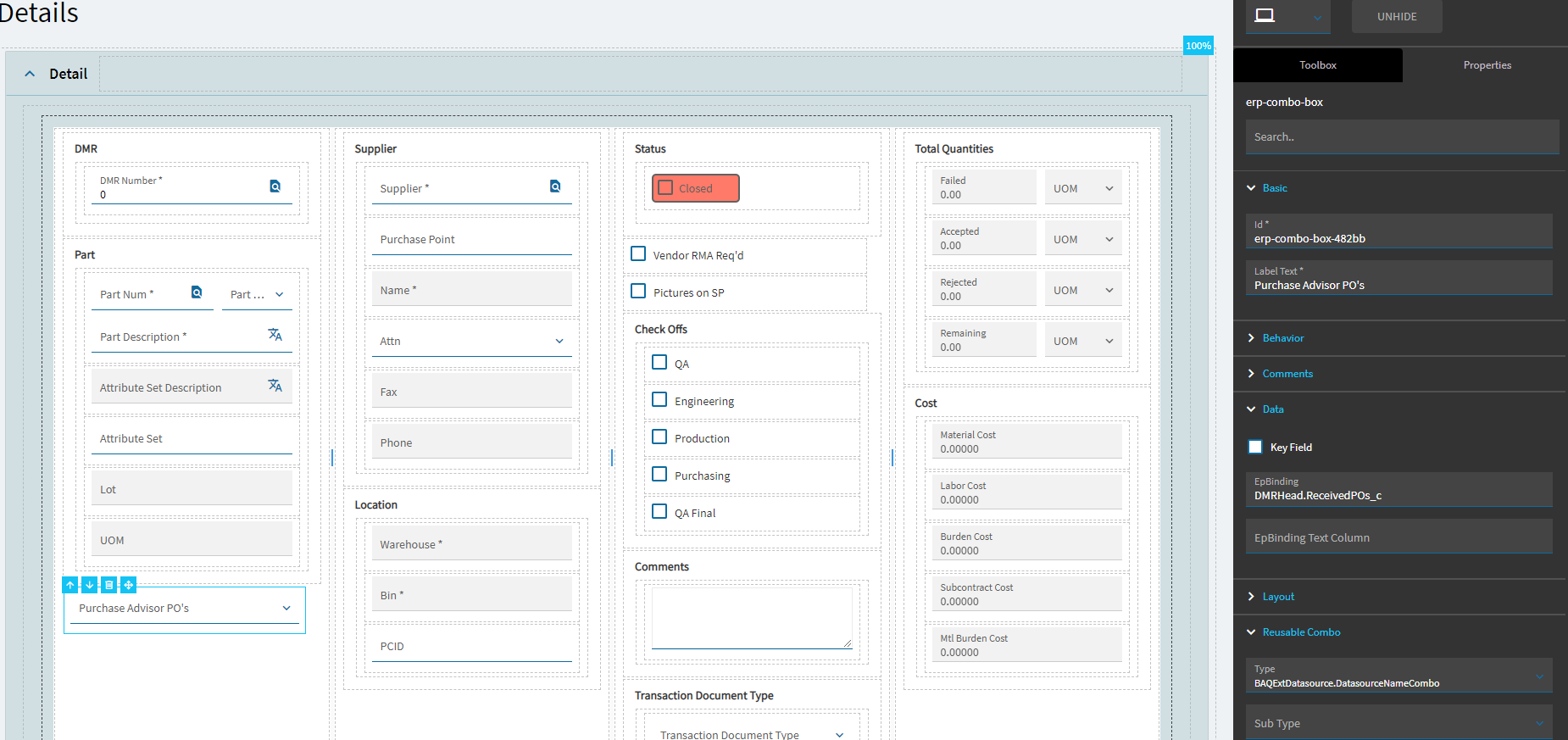Click the Purchase Point field
This screenshot has width=1568, height=740.
click(472, 238)
